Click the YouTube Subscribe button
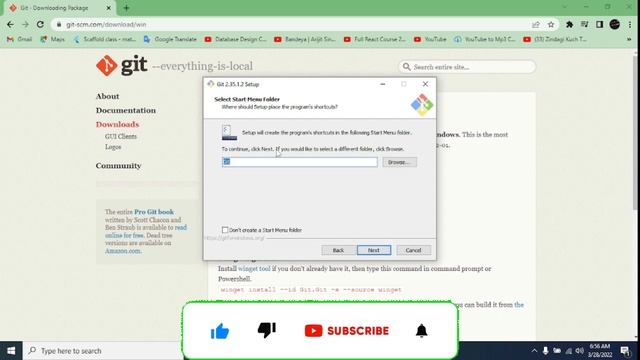The image size is (640, 360). tap(347, 331)
